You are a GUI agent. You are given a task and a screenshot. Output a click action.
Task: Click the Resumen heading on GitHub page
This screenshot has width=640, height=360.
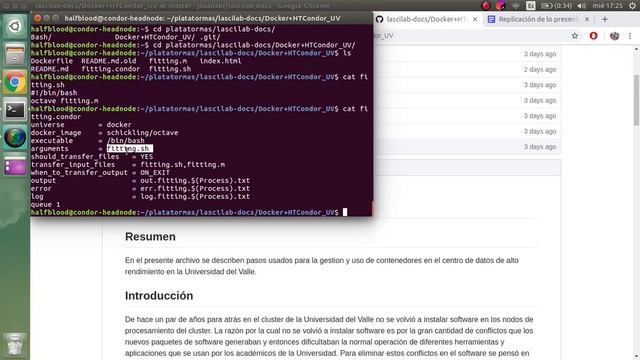point(150,237)
